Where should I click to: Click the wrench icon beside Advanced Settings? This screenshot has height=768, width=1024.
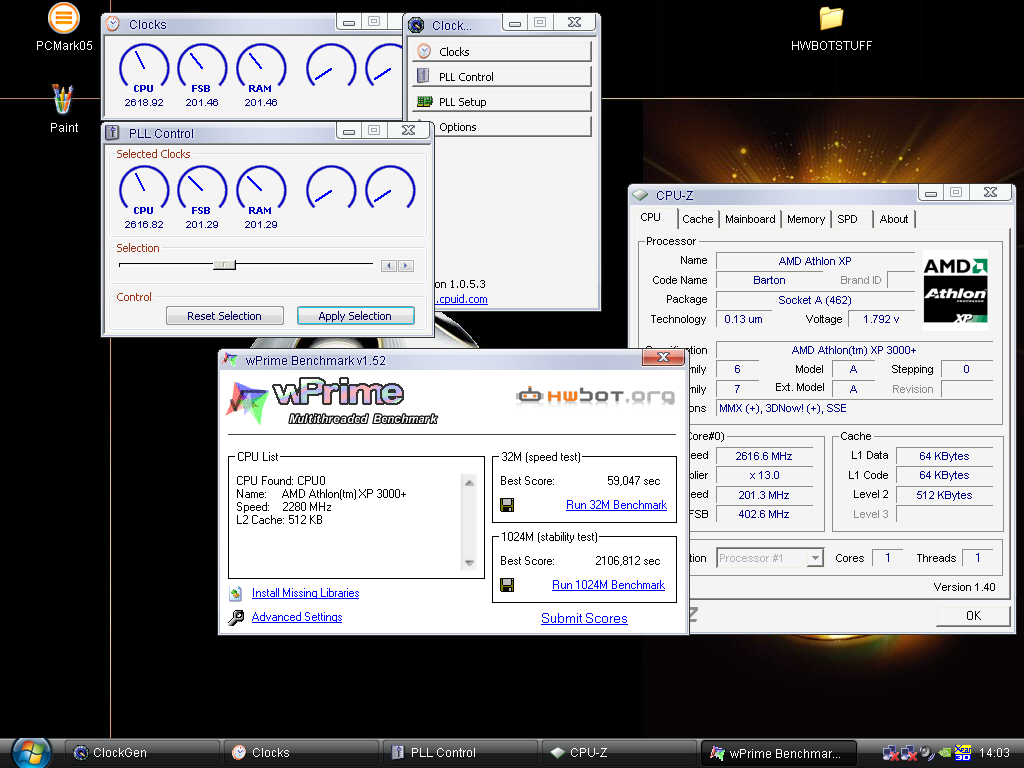tap(236, 617)
